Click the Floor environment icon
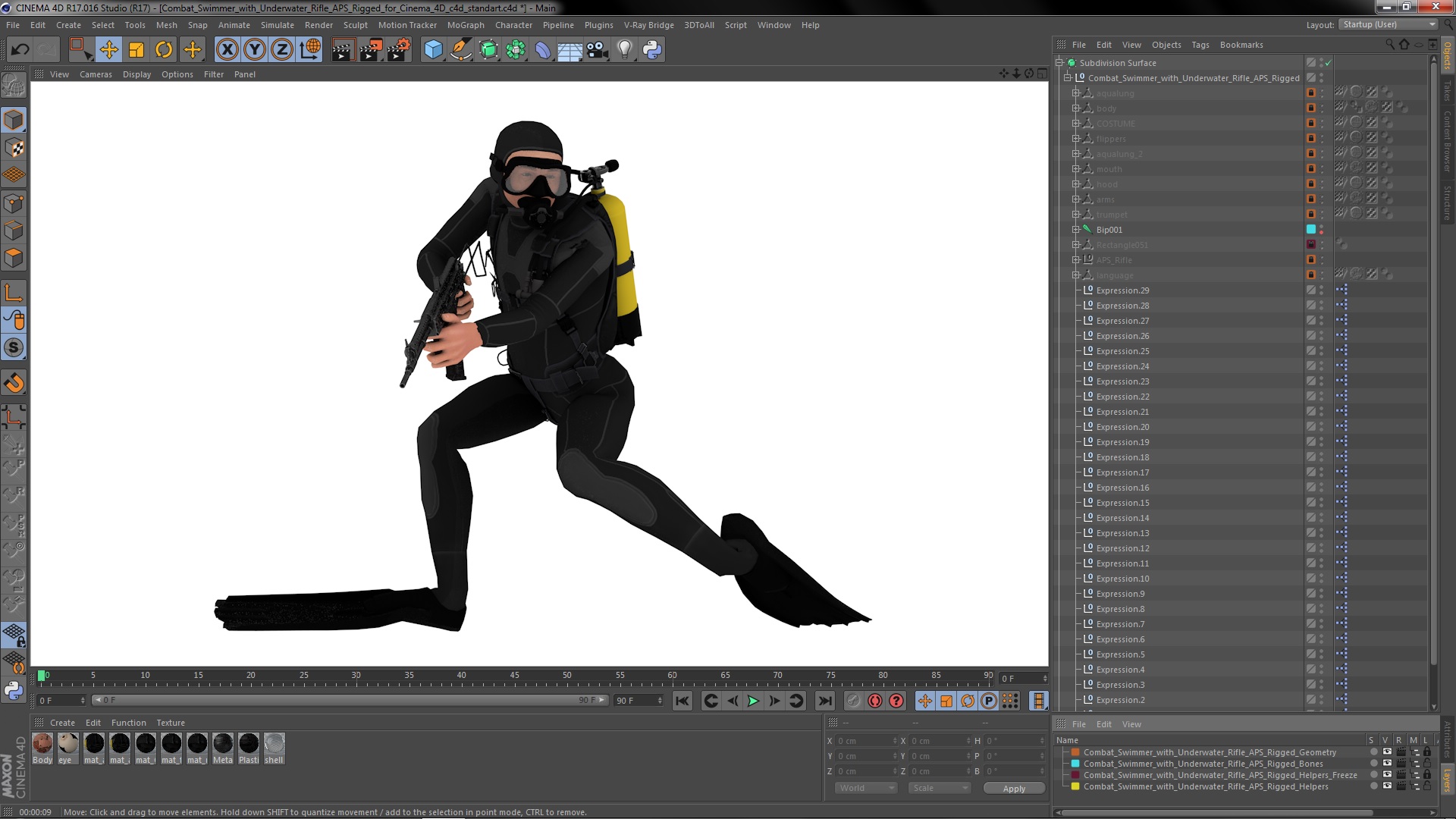 [570, 50]
